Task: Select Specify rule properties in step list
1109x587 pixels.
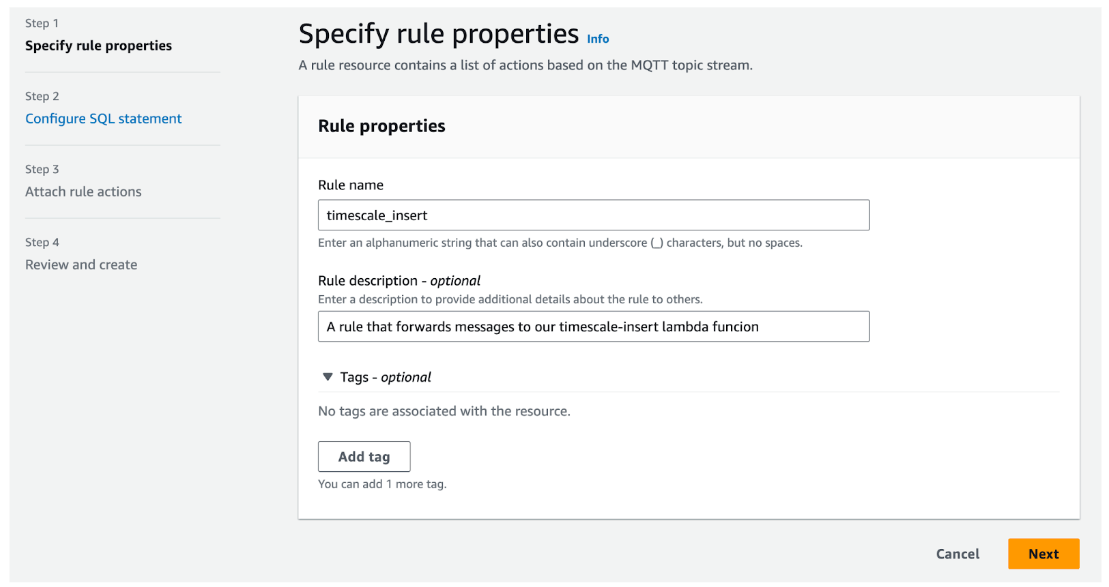Action: click(98, 45)
